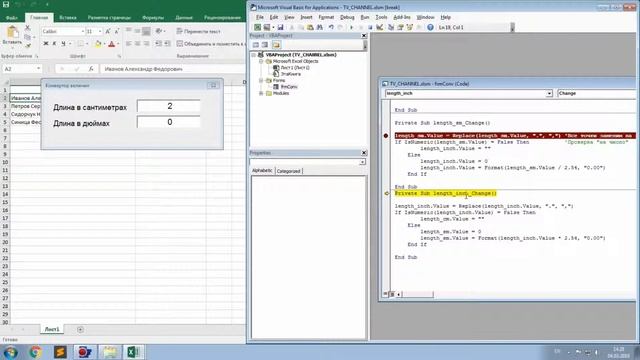640x360 pixels.
Task: Click Объединить и поместить merge button
Action: [x=210, y=44]
